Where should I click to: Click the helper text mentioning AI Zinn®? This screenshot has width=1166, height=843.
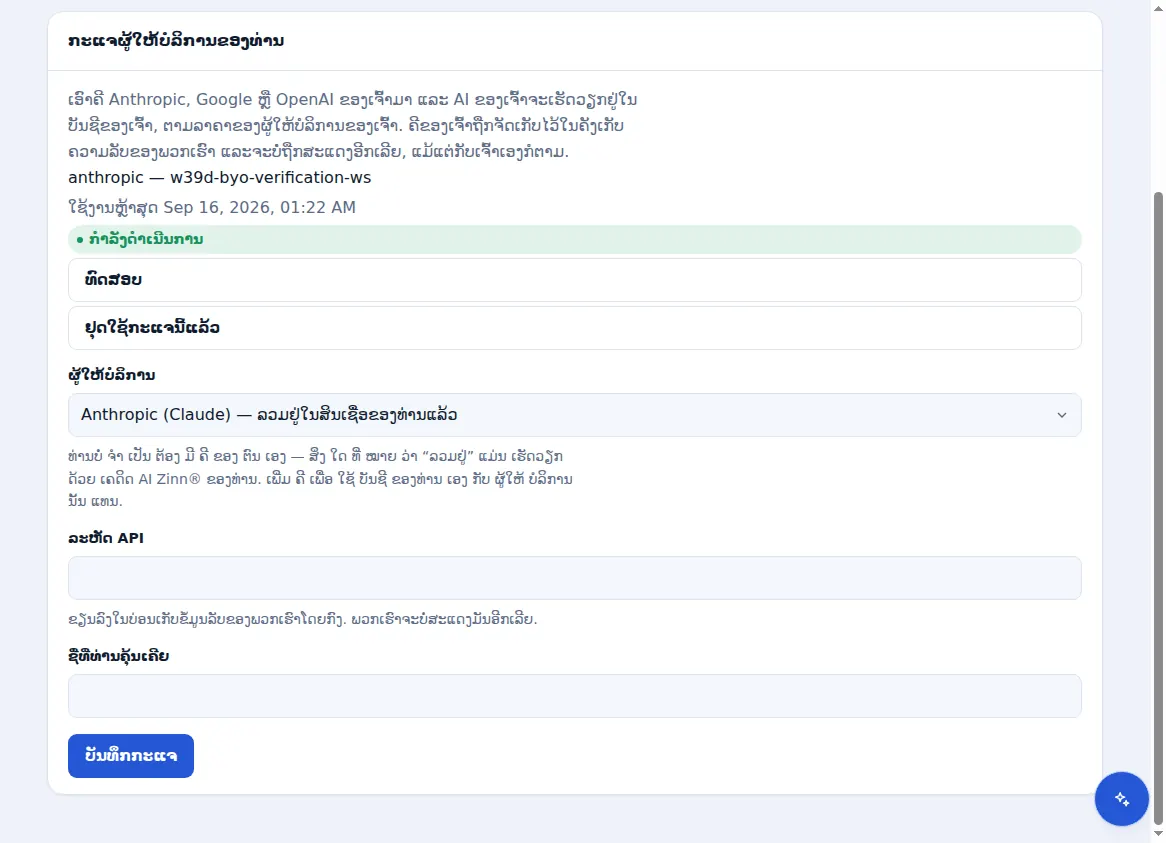pyautogui.click(x=321, y=479)
